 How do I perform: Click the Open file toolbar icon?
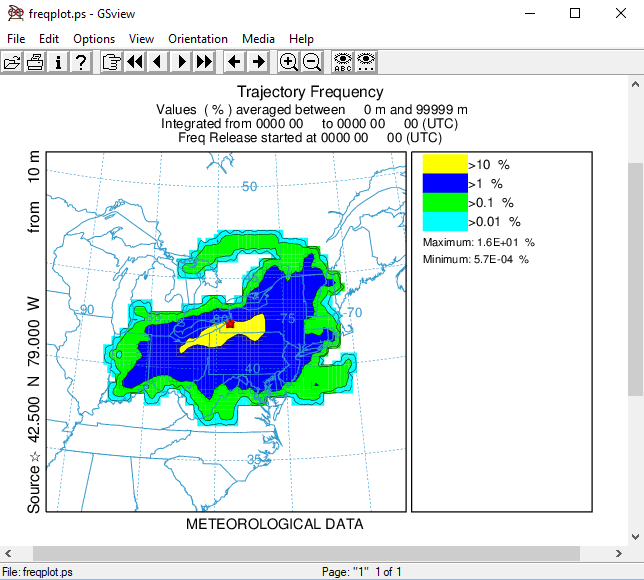(x=12, y=62)
